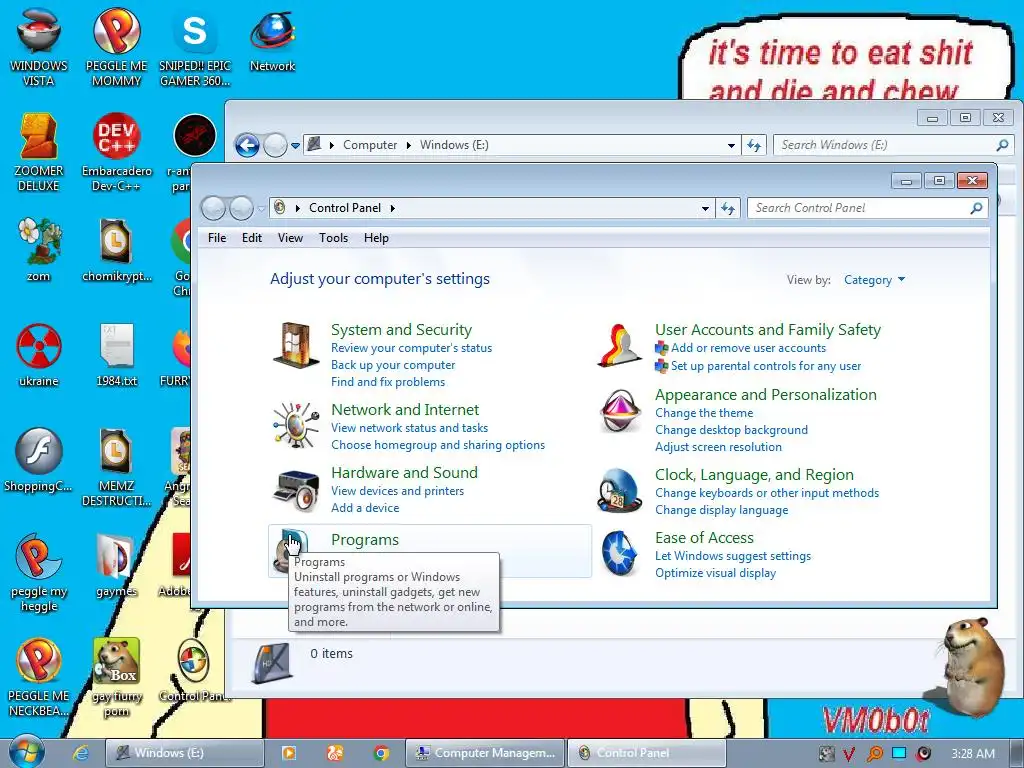The width and height of the screenshot is (1024, 768).
Task: Select the WINDOWS VISTA desktop icon
Action: pos(39,47)
